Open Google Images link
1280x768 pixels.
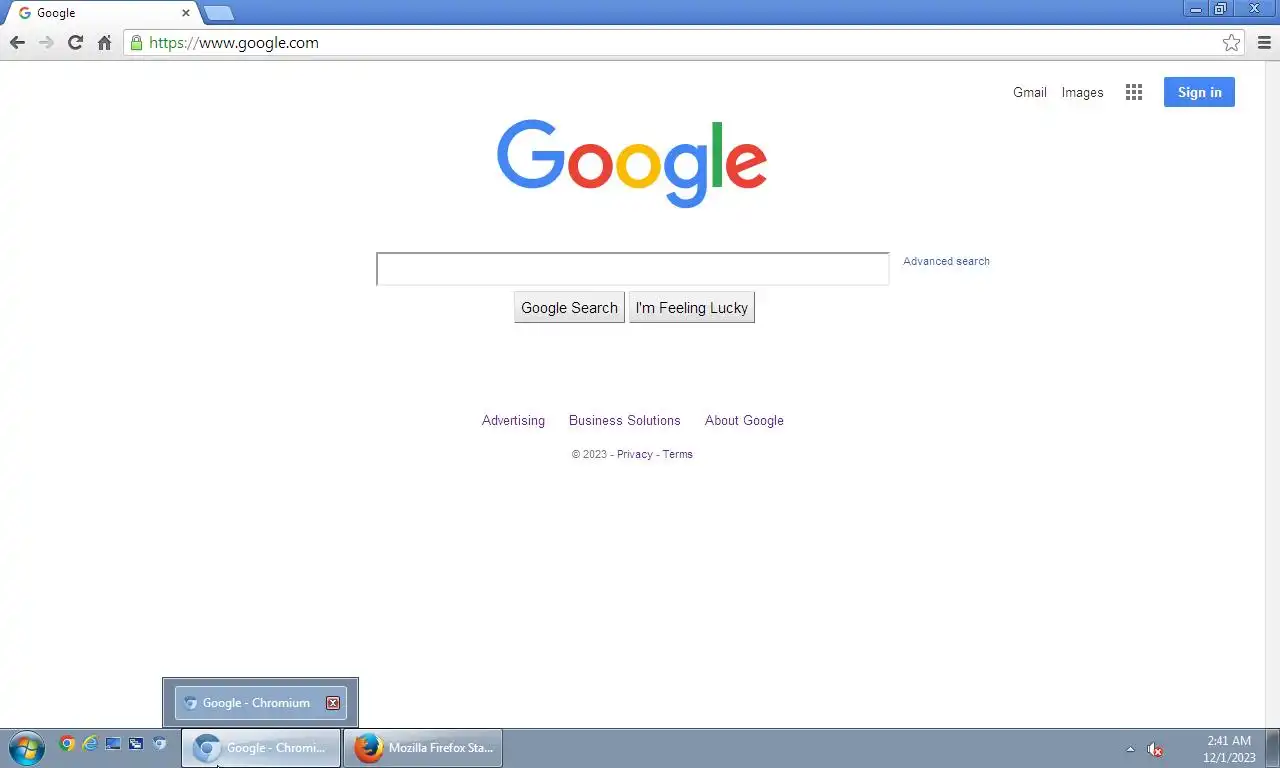click(1082, 92)
